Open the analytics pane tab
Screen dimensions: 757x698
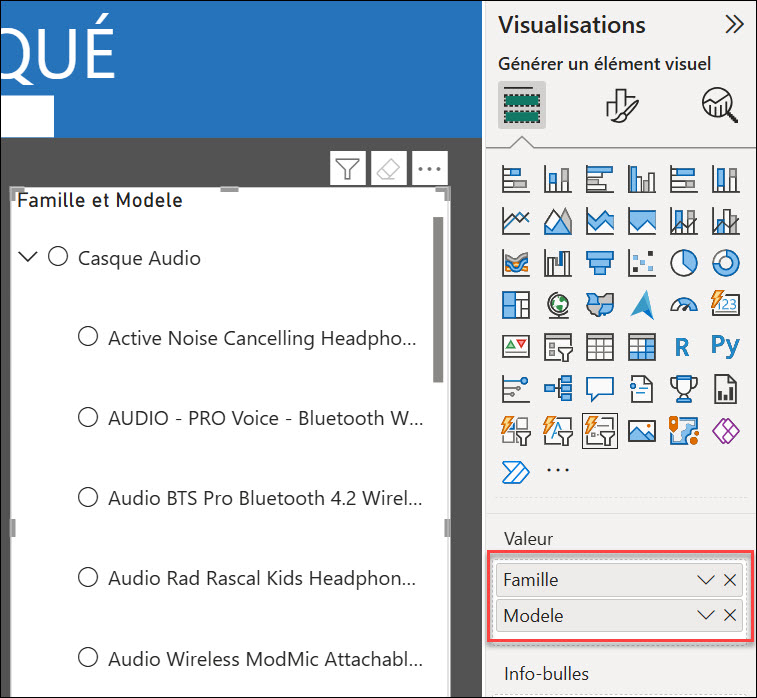click(719, 104)
